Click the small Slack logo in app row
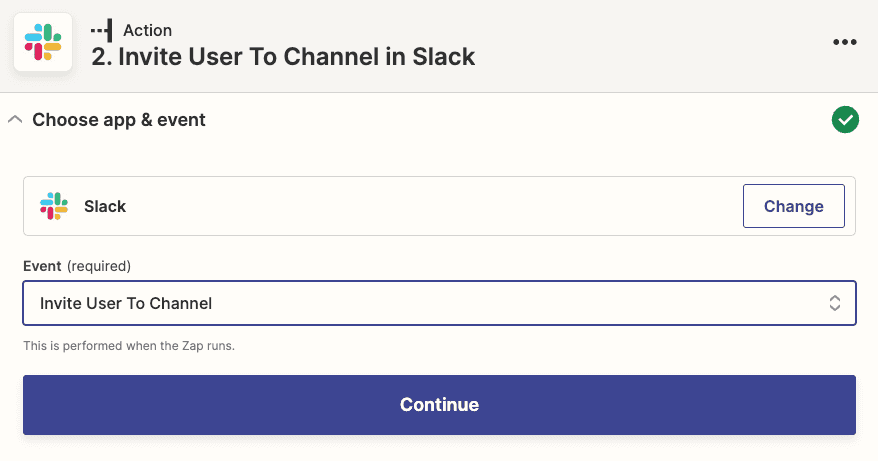Viewport: 878px width, 461px height. pyautogui.click(x=54, y=206)
